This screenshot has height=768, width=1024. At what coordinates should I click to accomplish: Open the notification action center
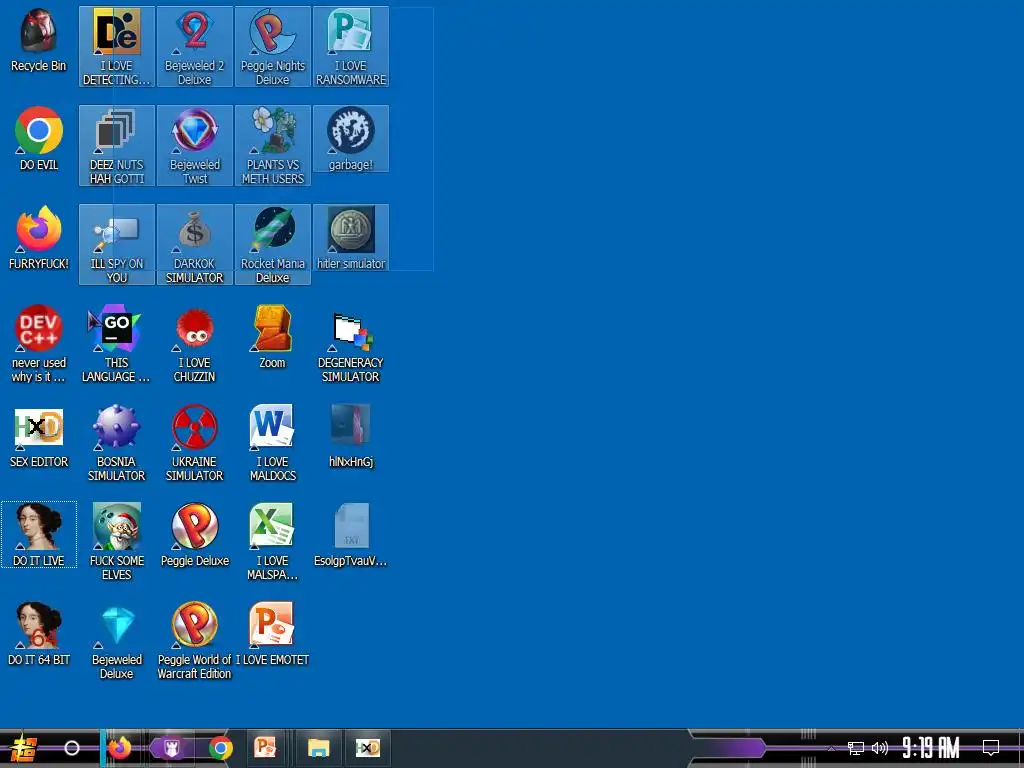[x=991, y=747]
